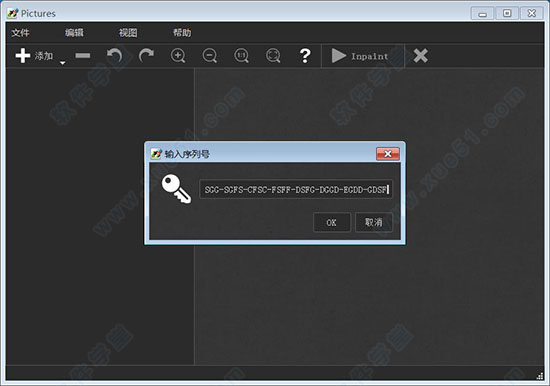Screen dimensions: 550x386
Task: Click the window resize grip in corner
Action: click(540, 376)
